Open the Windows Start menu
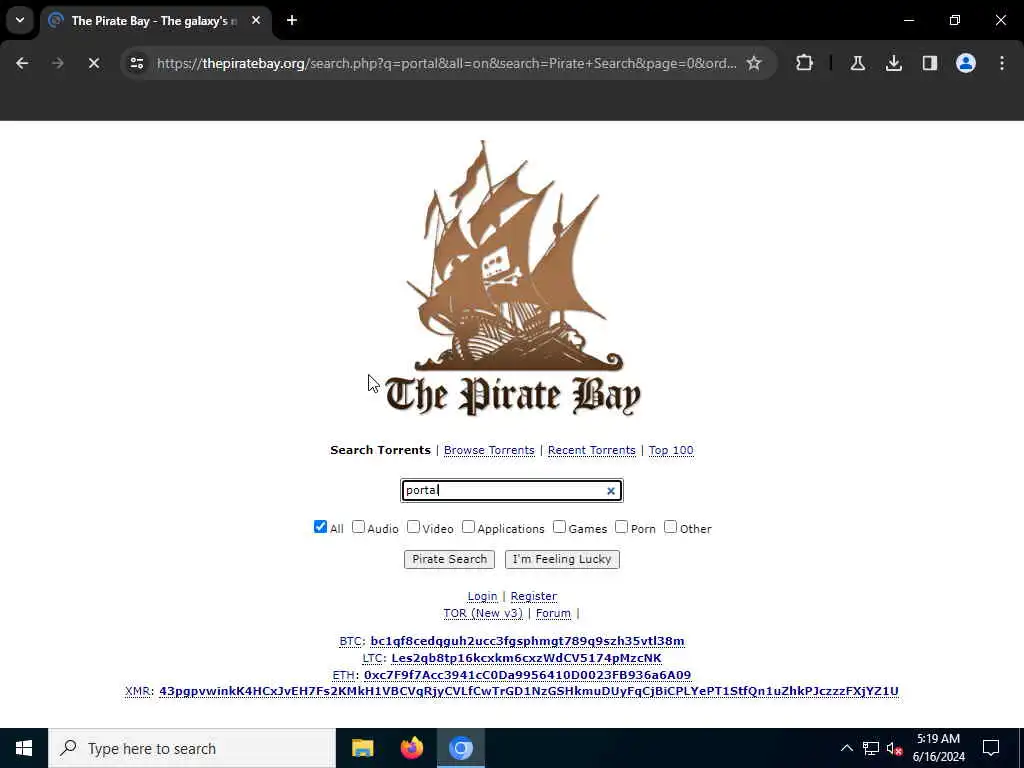Image resolution: width=1024 pixels, height=768 pixels. coord(24,748)
